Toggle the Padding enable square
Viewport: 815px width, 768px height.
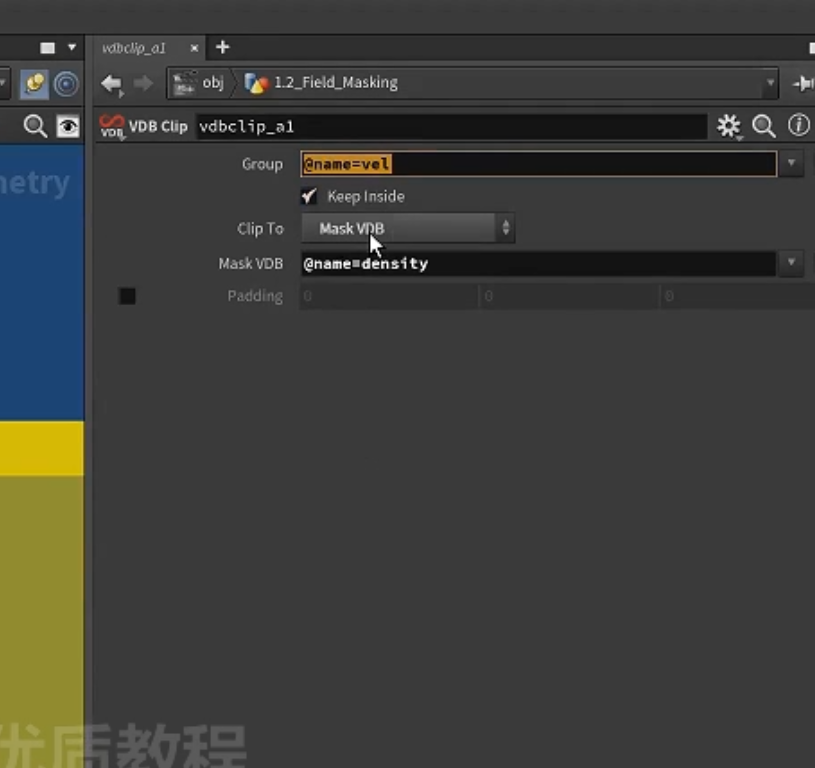[127, 296]
